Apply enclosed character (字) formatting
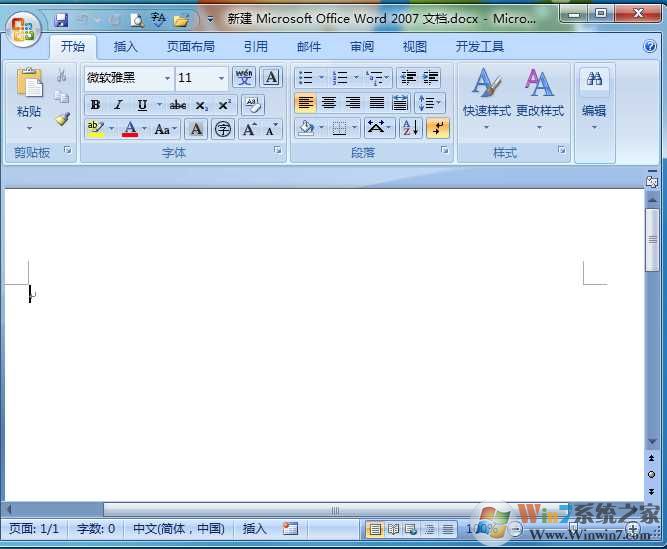The height and width of the screenshot is (549, 667). (x=223, y=129)
